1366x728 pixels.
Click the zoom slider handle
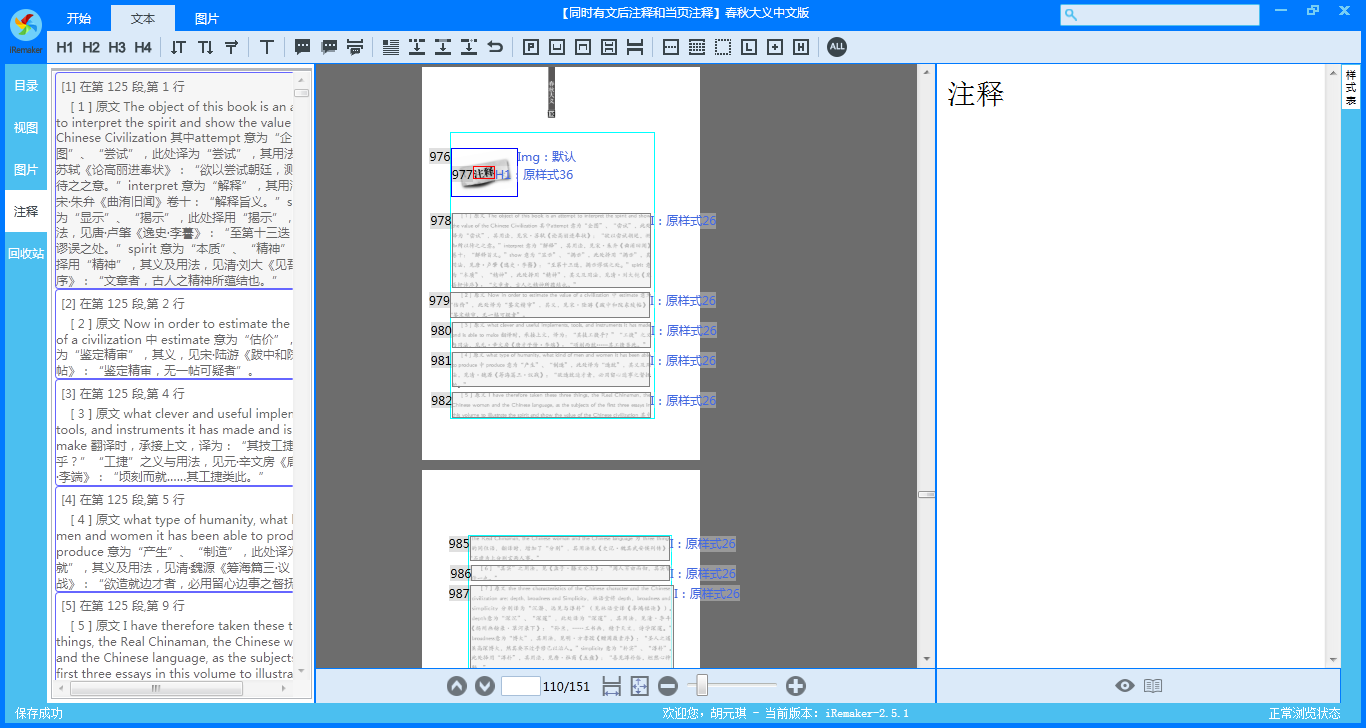tap(703, 685)
